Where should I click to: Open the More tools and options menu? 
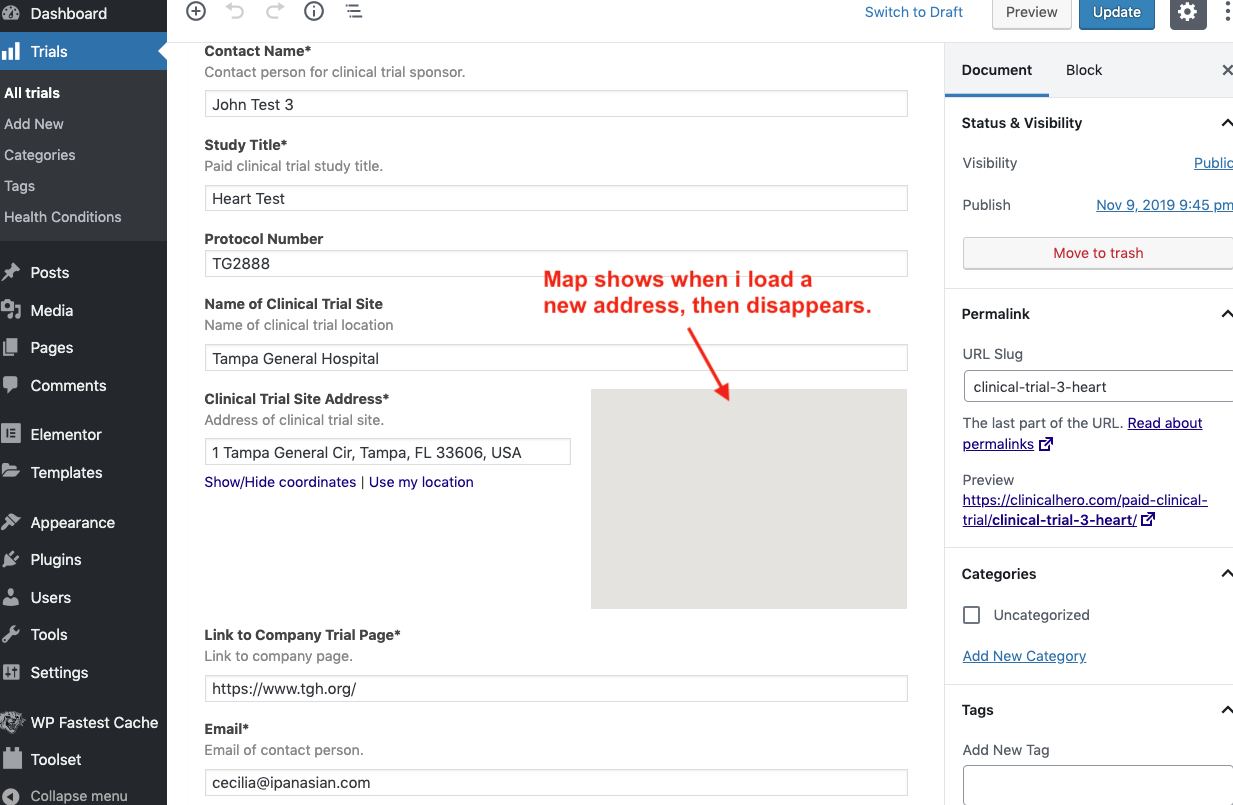(x=1227, y=12)
